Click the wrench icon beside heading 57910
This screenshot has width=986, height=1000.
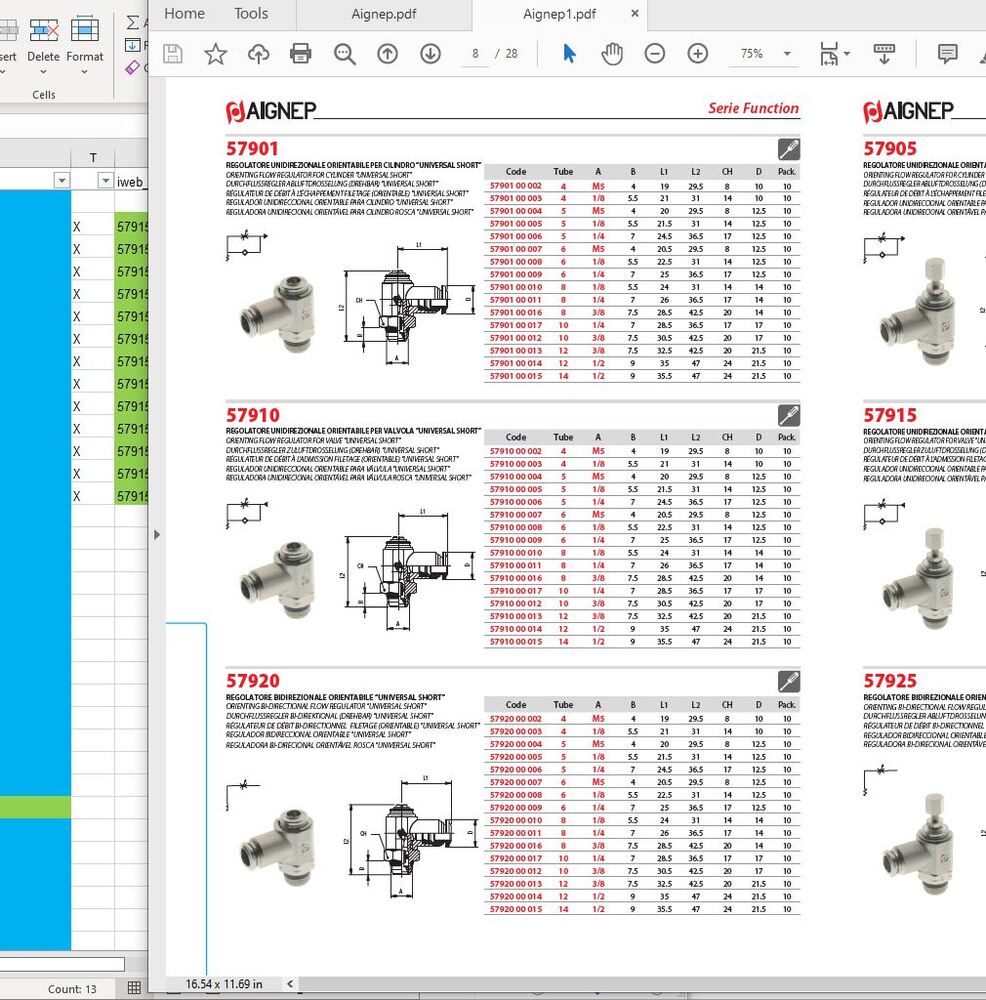coord(789,415)
